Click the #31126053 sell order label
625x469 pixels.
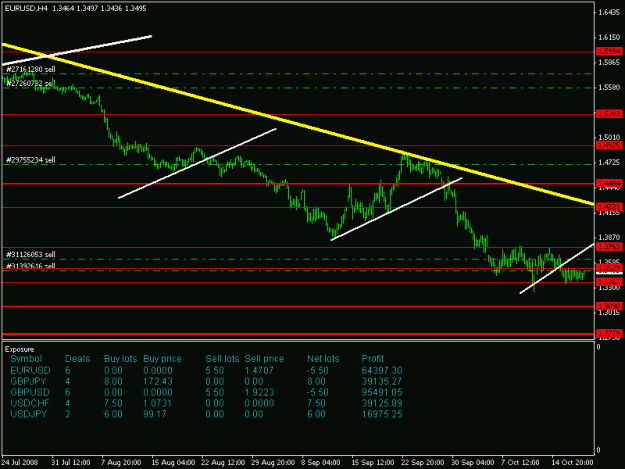click(x=31, y=254)
